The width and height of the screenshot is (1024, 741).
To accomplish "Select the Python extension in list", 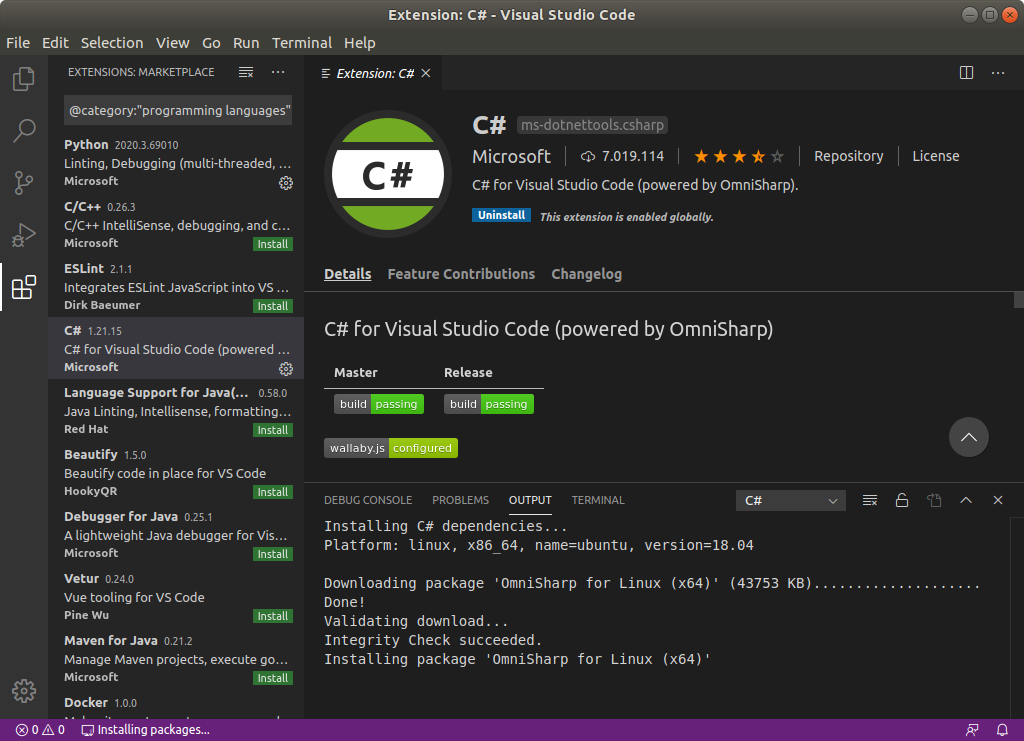I will pos(176,163).
